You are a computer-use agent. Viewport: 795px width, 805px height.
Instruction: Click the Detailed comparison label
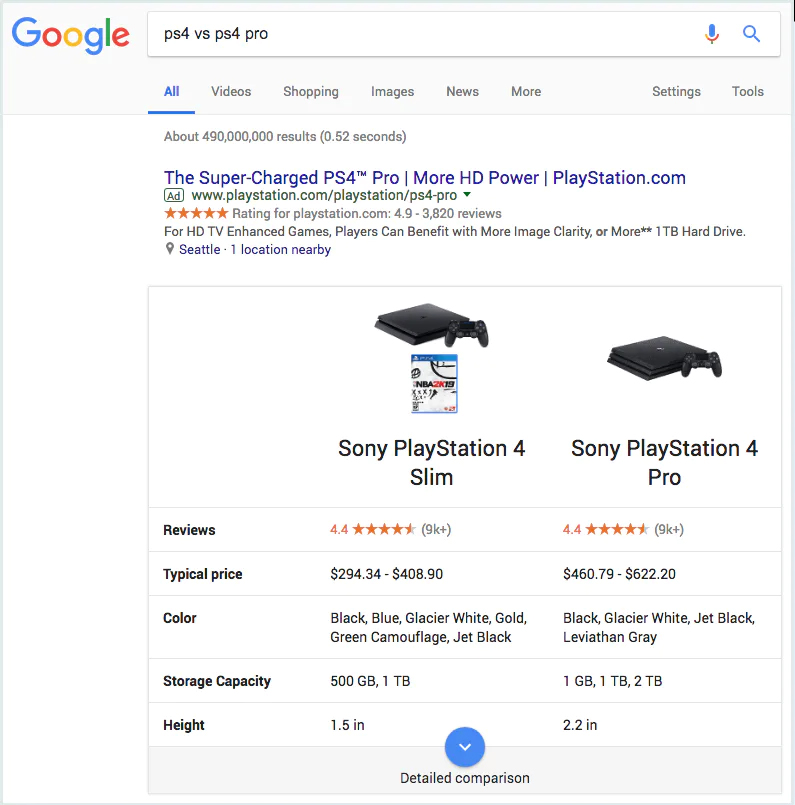[x=464, y=778]
